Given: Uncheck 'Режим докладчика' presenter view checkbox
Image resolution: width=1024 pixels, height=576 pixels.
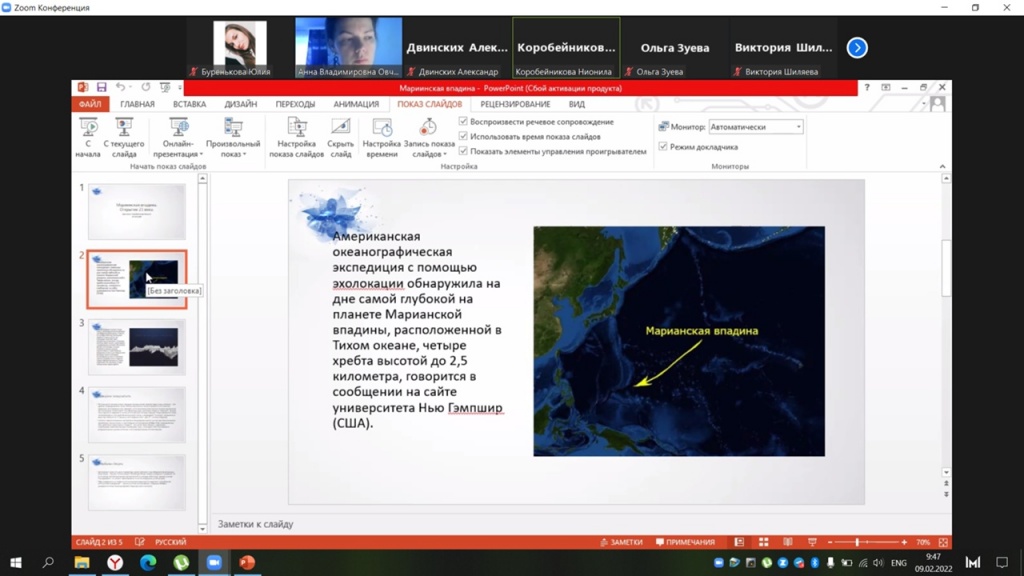Looking at the screenshot, I should click(663, 147).
